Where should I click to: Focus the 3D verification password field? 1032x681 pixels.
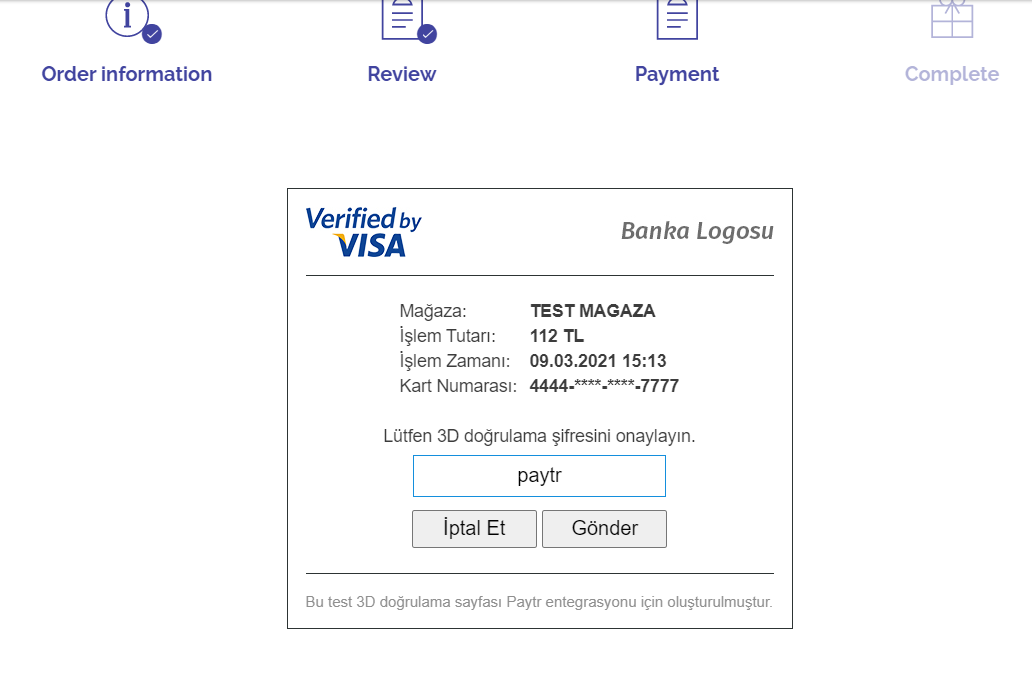[x=539, y=476]
